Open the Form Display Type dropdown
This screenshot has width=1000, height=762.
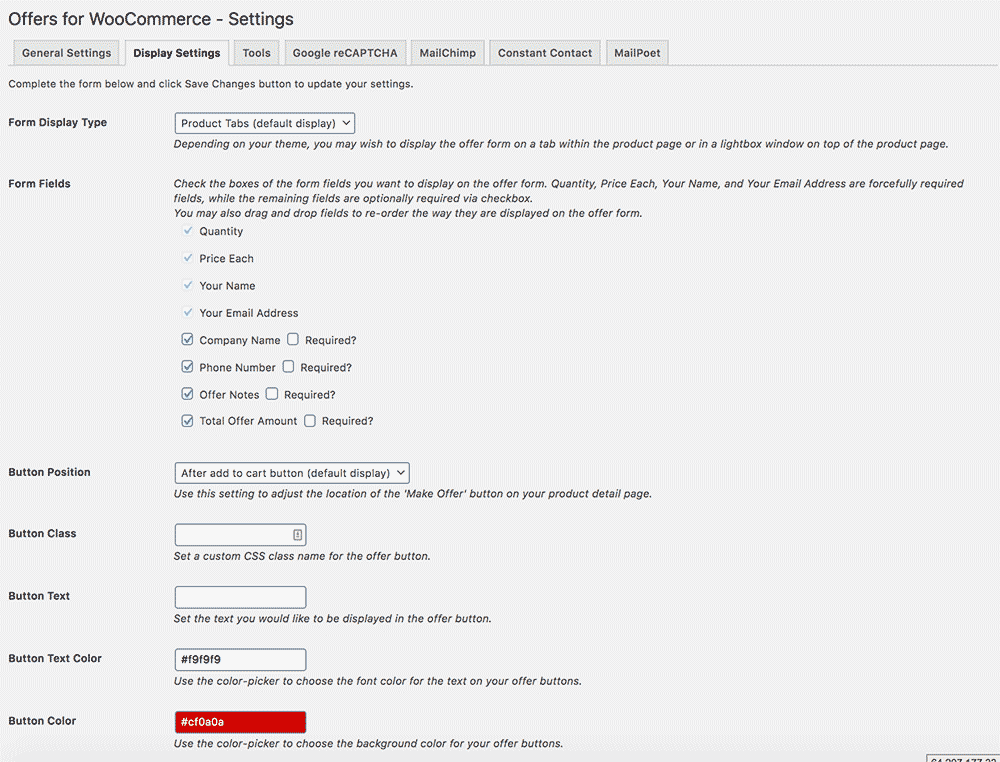[265, 123]
